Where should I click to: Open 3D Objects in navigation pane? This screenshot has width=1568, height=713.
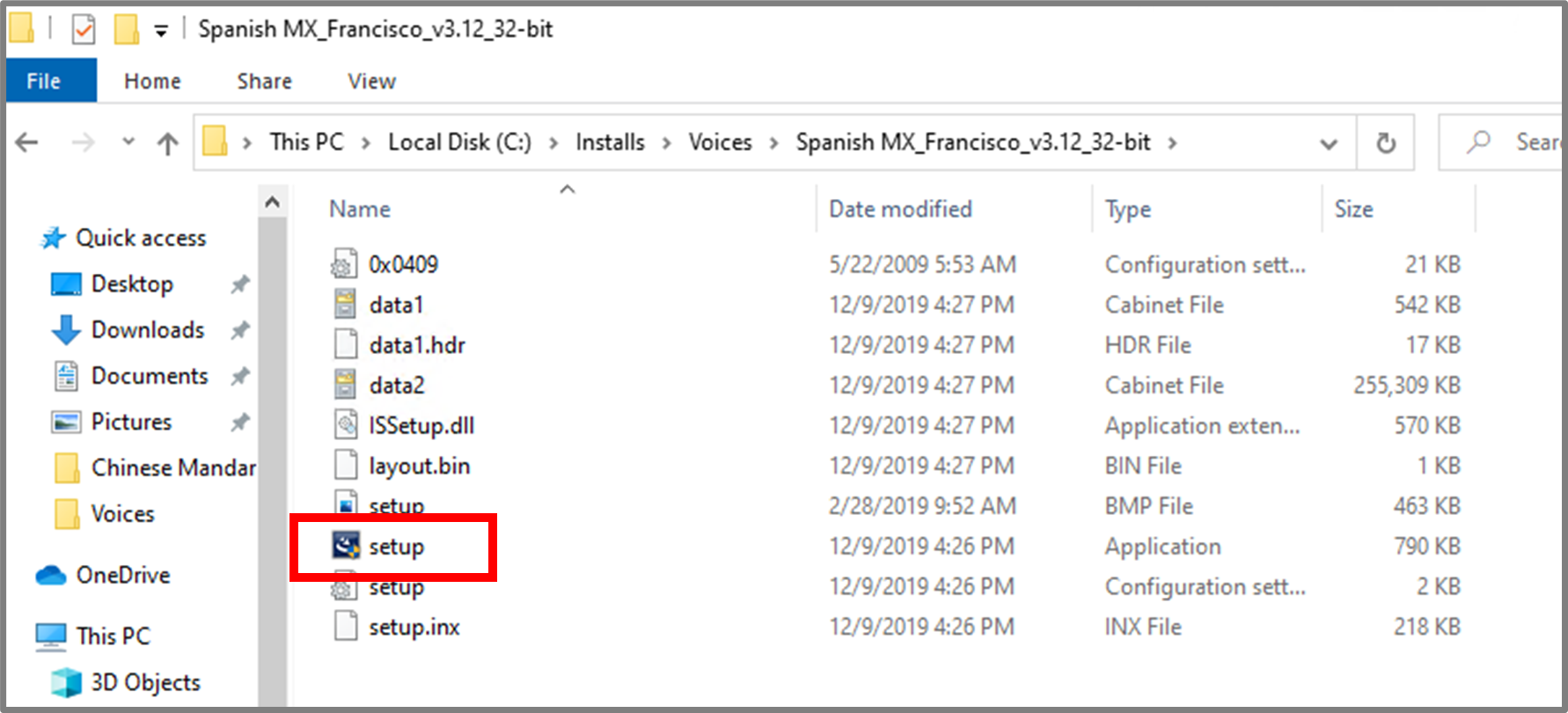[x=145, y=682]
